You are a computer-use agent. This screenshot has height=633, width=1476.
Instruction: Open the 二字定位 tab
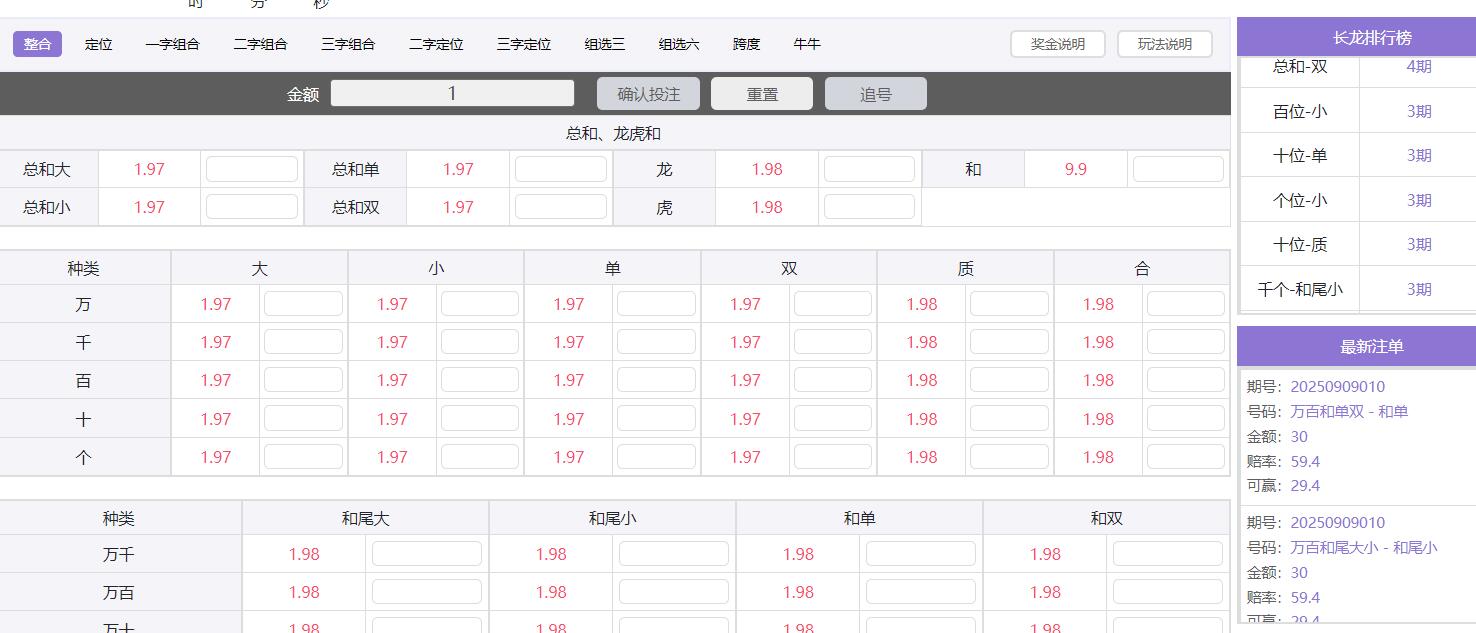(436, 44)
